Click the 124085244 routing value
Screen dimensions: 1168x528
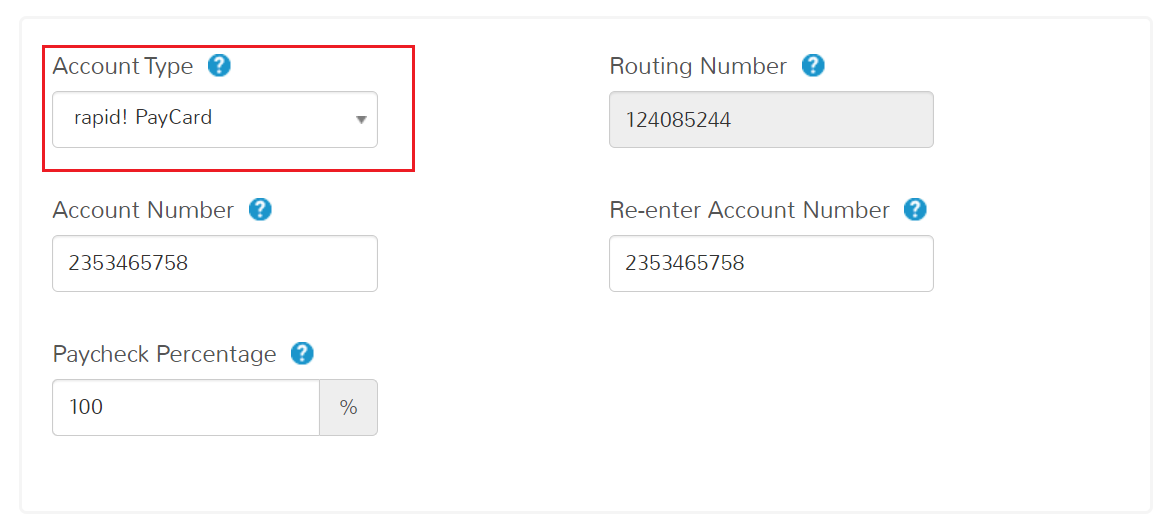pyautogui.click(x=679, y=120)
